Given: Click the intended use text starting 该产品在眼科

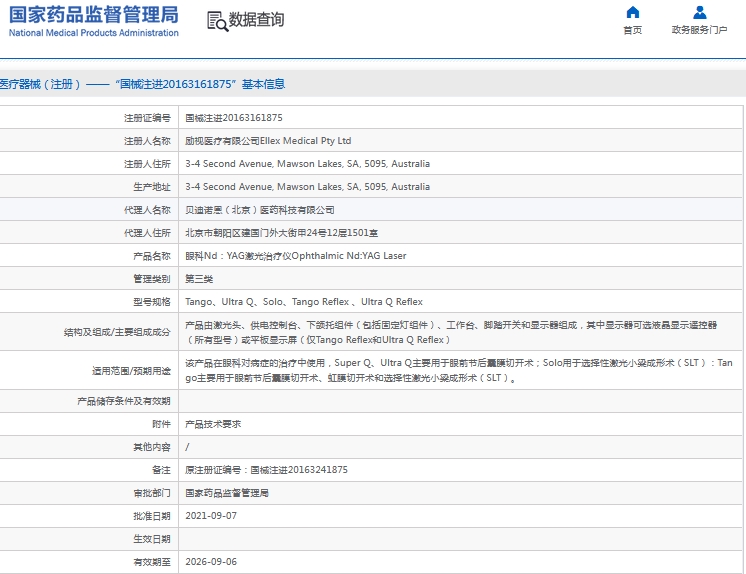Looking at the screenshot, I should (459, 370).
